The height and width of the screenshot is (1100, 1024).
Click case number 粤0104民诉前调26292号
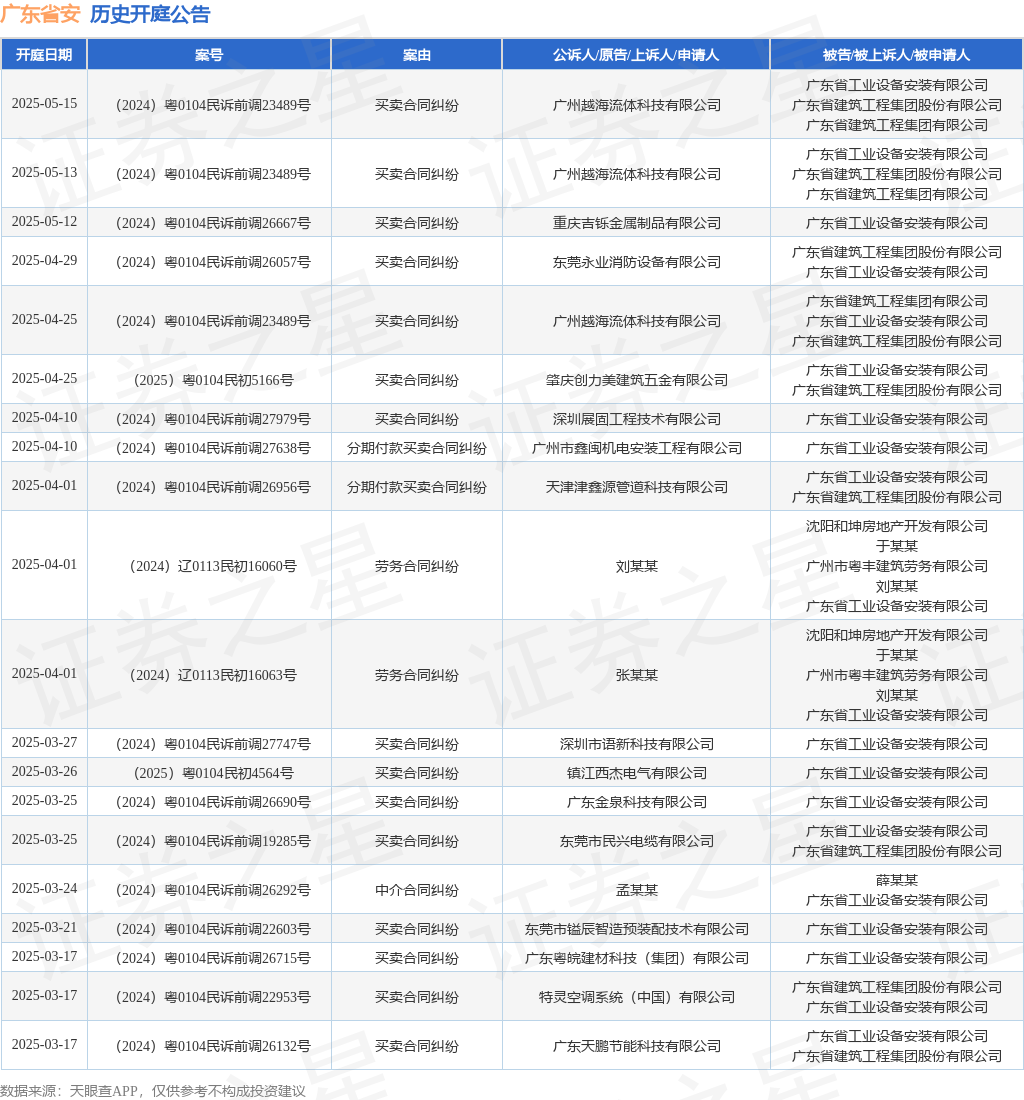pos(213,890)
